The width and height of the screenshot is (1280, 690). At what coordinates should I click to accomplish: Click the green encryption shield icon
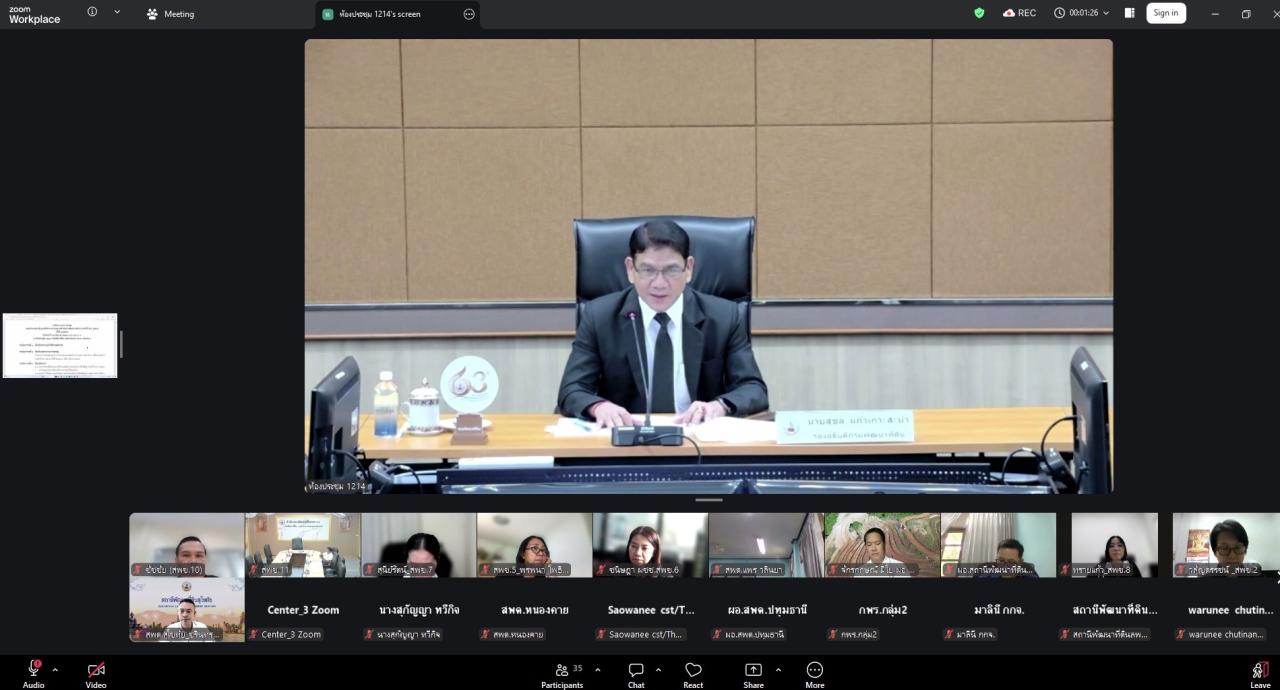pyautogui.click(x=979, y=13)
